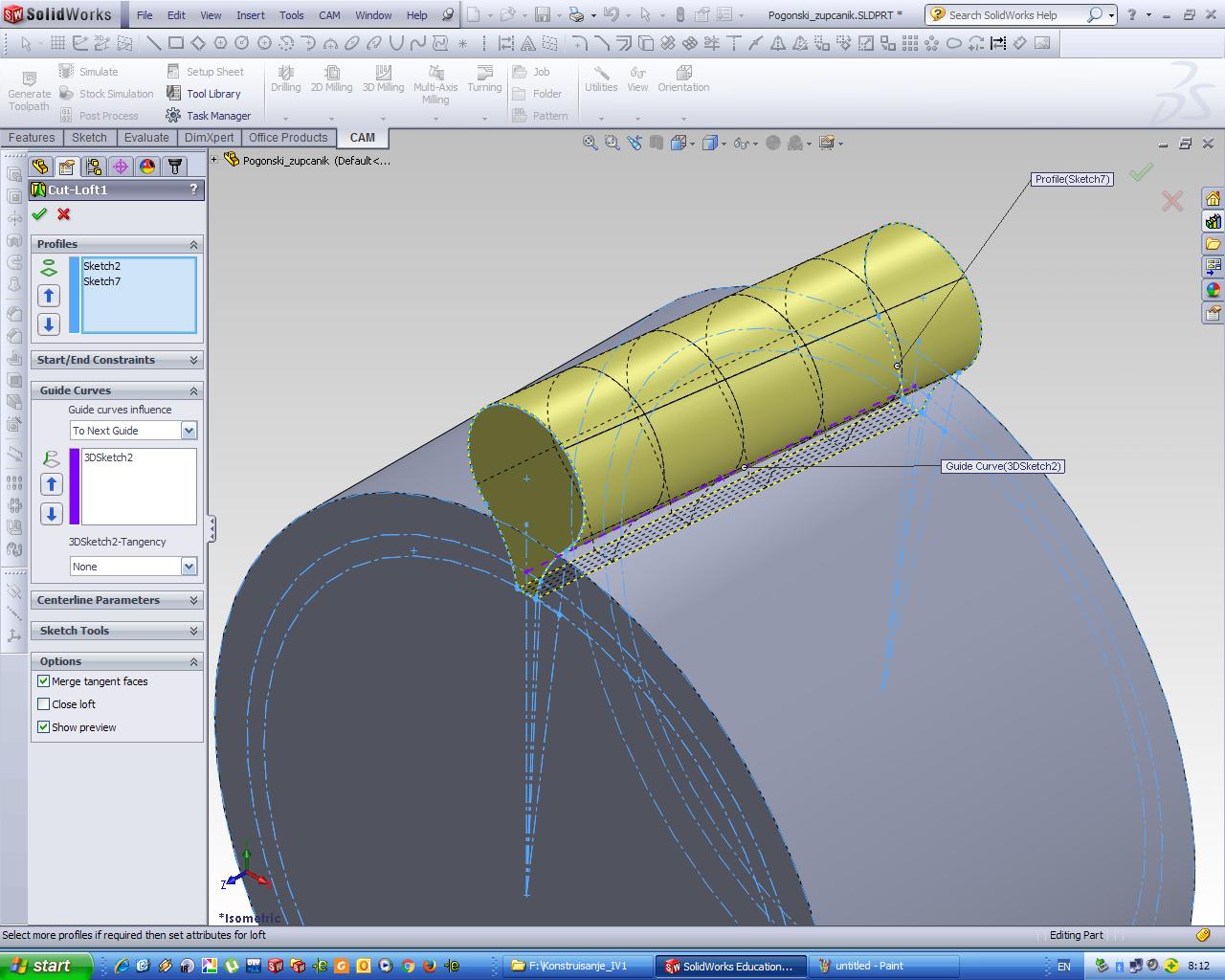The width and height of the screenshot is (1225, 980).
Task: Open 3DSketch2-Tangency dropdown
Action: (x=189, y=567)
